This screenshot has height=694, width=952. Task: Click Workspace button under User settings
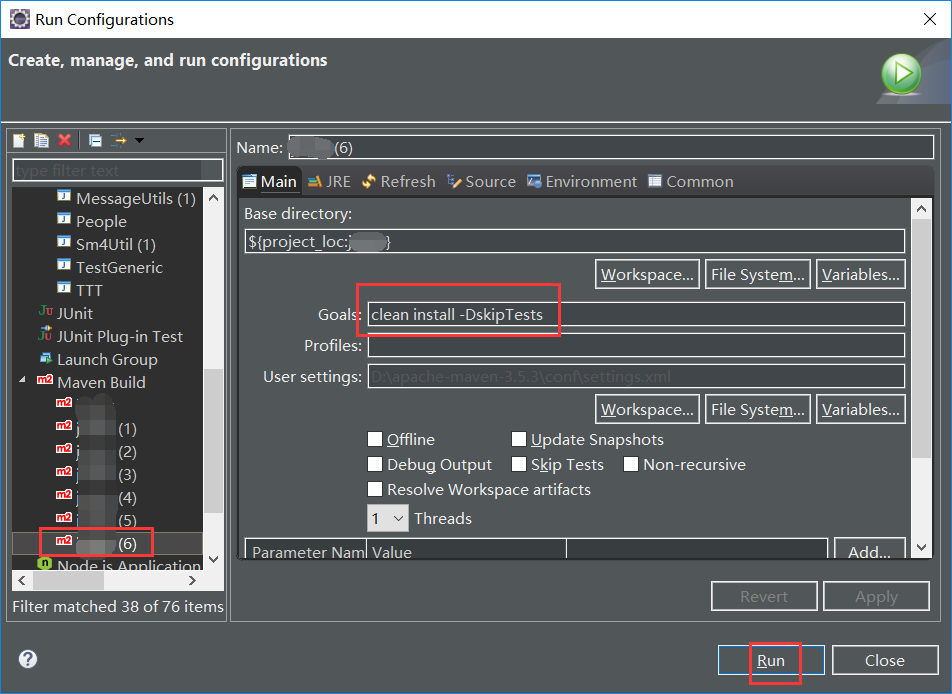tap(647, 410)
